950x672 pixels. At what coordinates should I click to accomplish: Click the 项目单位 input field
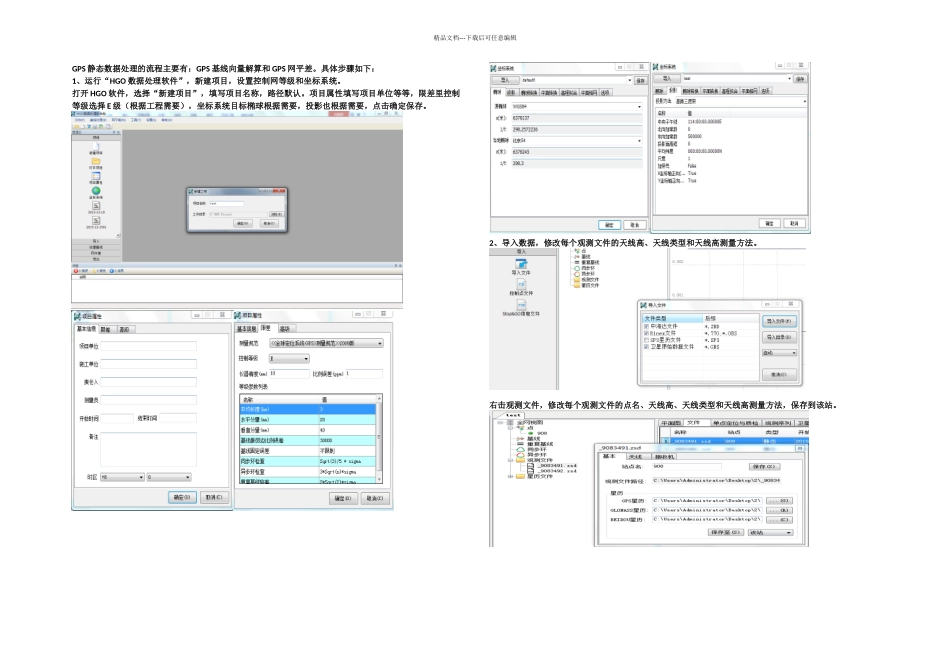tap(148, 346)
